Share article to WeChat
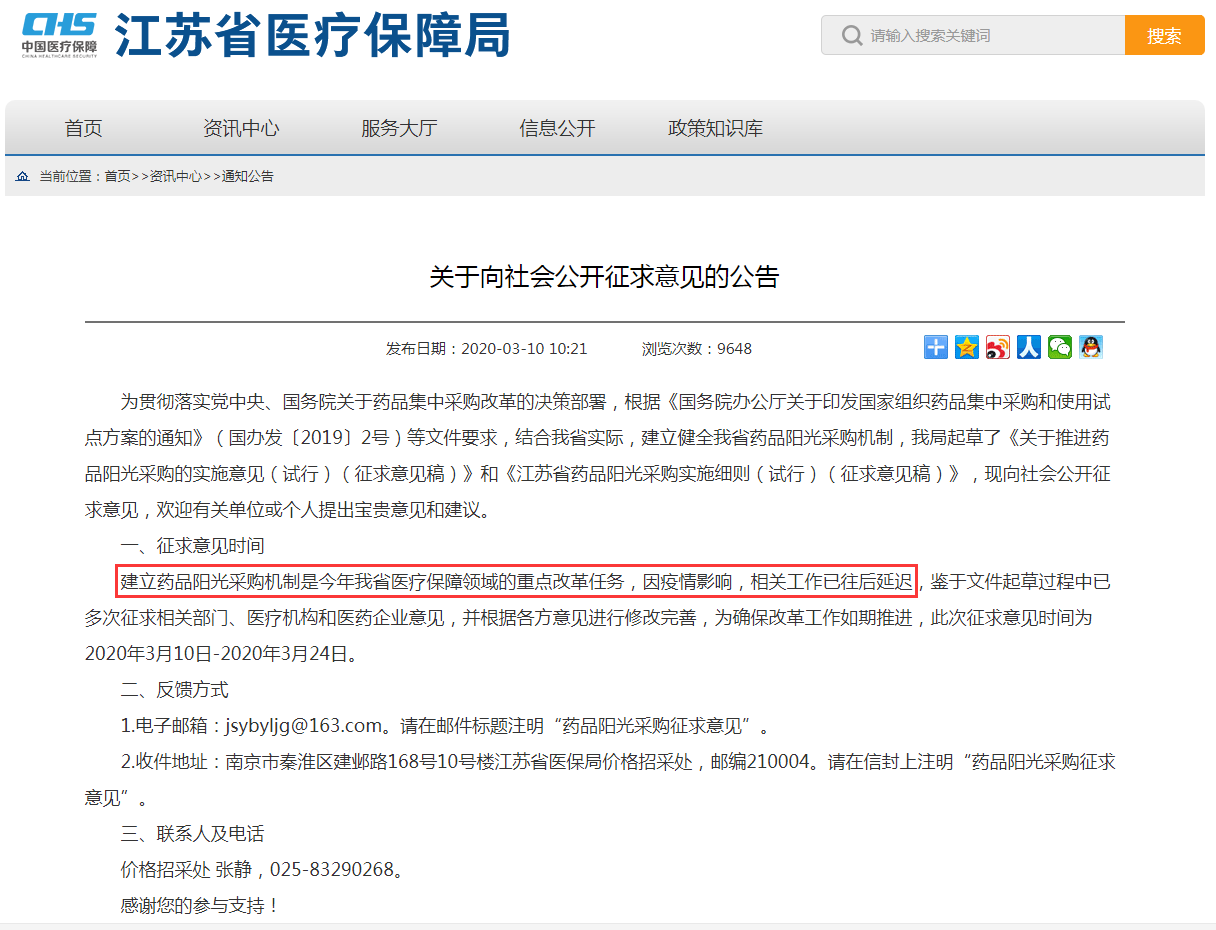 click(x=1060, y=347)
